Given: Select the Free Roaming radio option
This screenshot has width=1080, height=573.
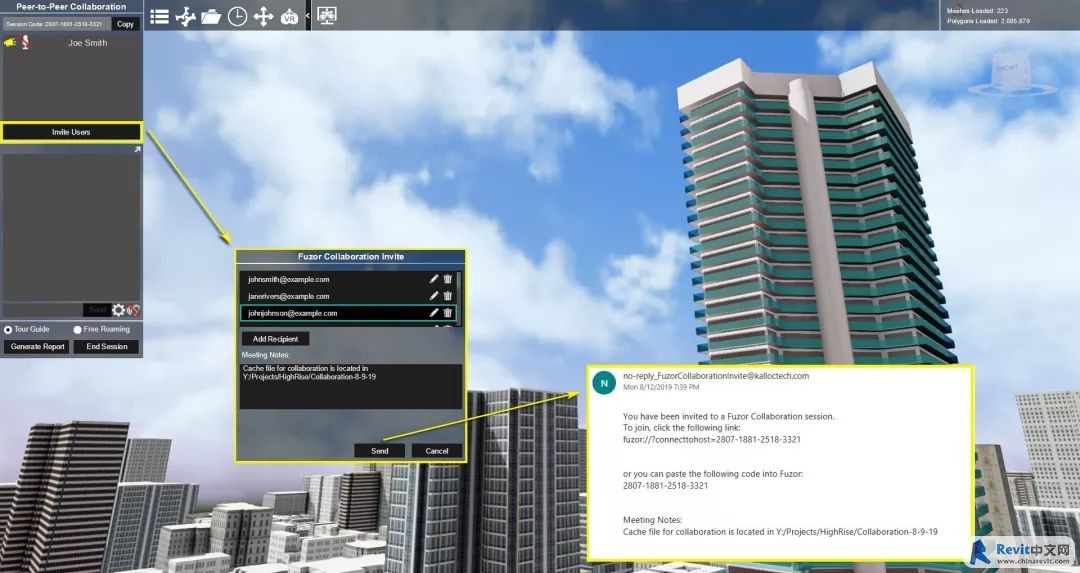Looking at the screenshot, I should tap(77, 330).
